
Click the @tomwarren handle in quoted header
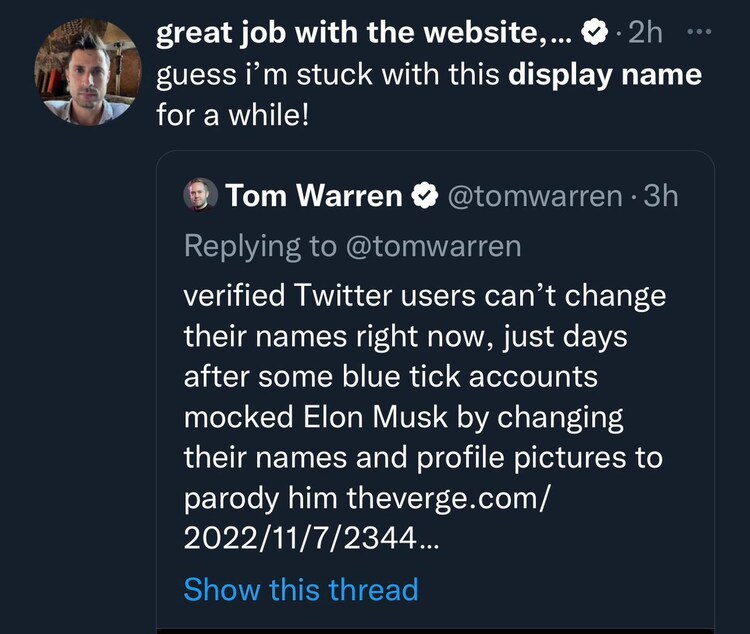[533, 196]
